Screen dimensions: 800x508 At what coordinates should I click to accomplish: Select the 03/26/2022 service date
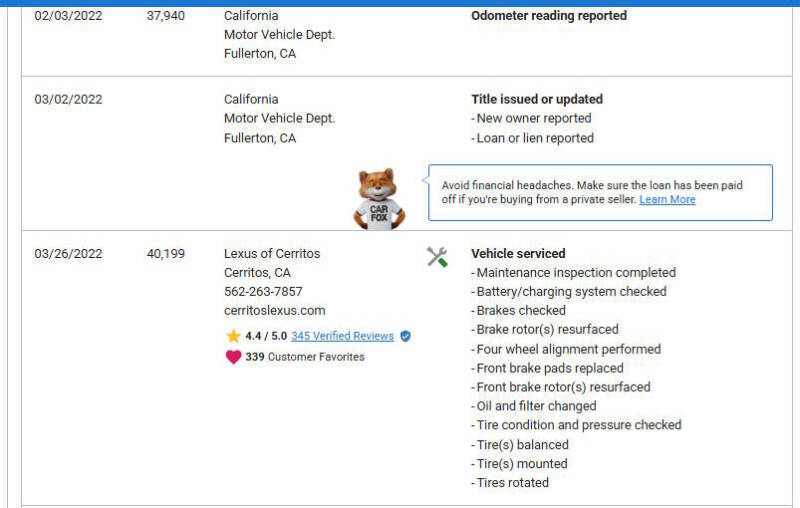[x=68, y=254]
